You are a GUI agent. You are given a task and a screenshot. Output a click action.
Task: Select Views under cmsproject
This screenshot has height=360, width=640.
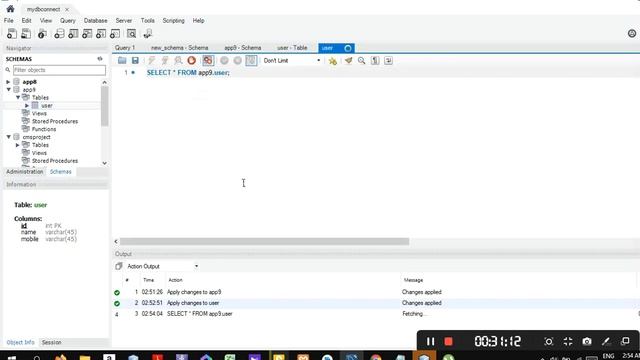click(x=39, y=153)
